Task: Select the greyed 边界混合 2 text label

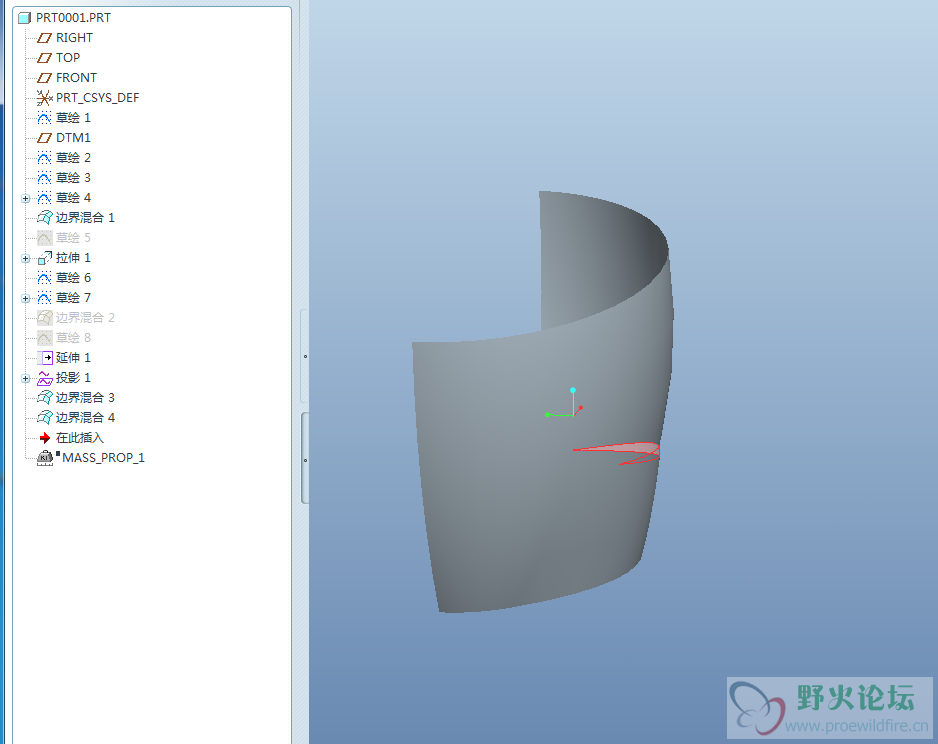Action: pos(85,318)
